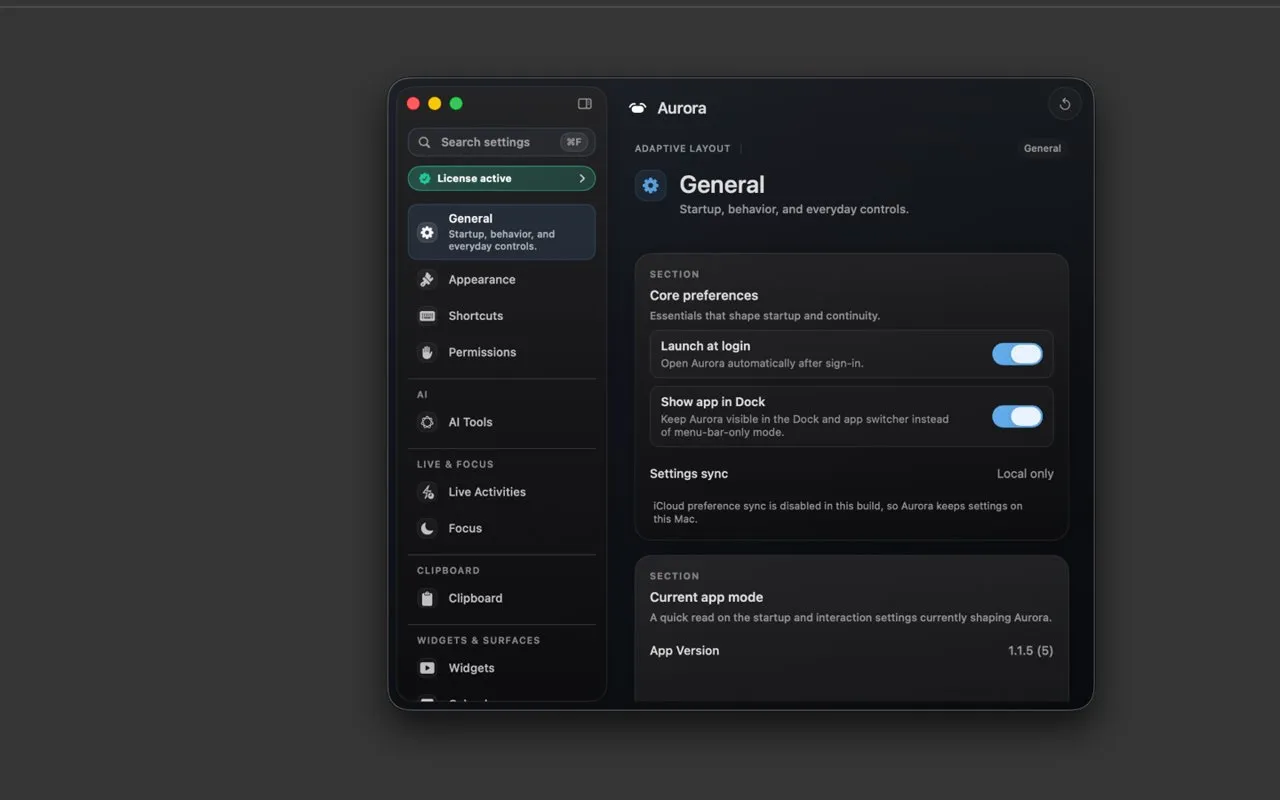Click the License active button
This screenshot has height=800, width=1280.
point(502,178)
